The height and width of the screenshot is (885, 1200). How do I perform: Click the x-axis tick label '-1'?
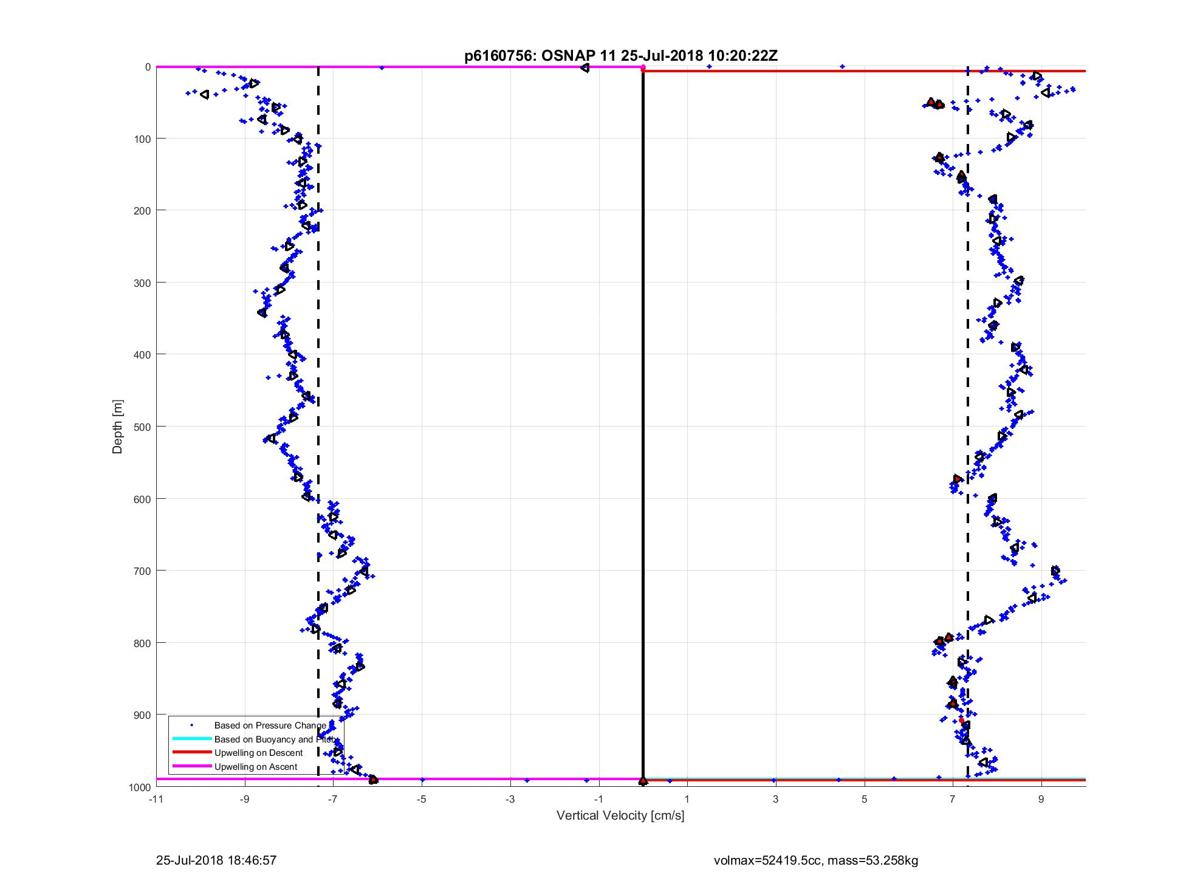(598, 799)
